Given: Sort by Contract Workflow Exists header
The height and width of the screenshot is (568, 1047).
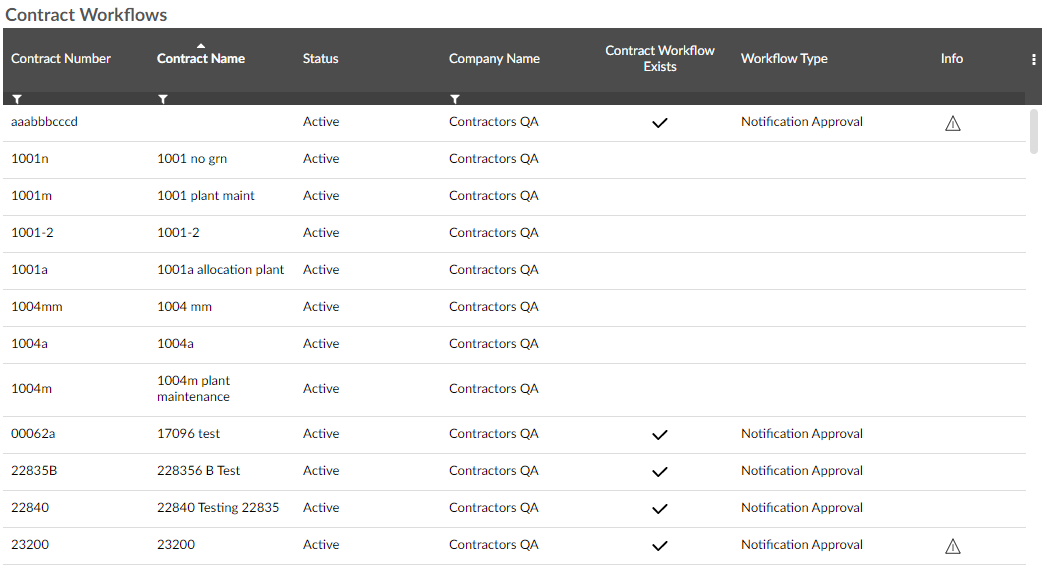Looking at the screenshot, I should [660, 59].
